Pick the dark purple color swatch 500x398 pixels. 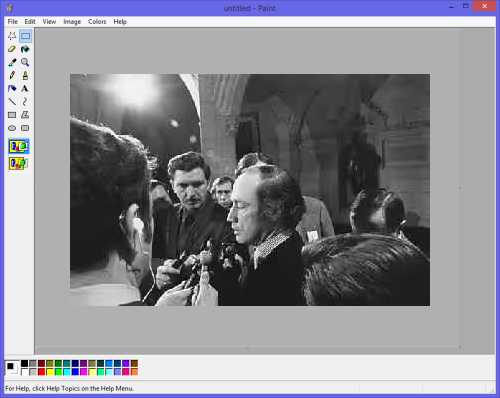coord(84,363)
